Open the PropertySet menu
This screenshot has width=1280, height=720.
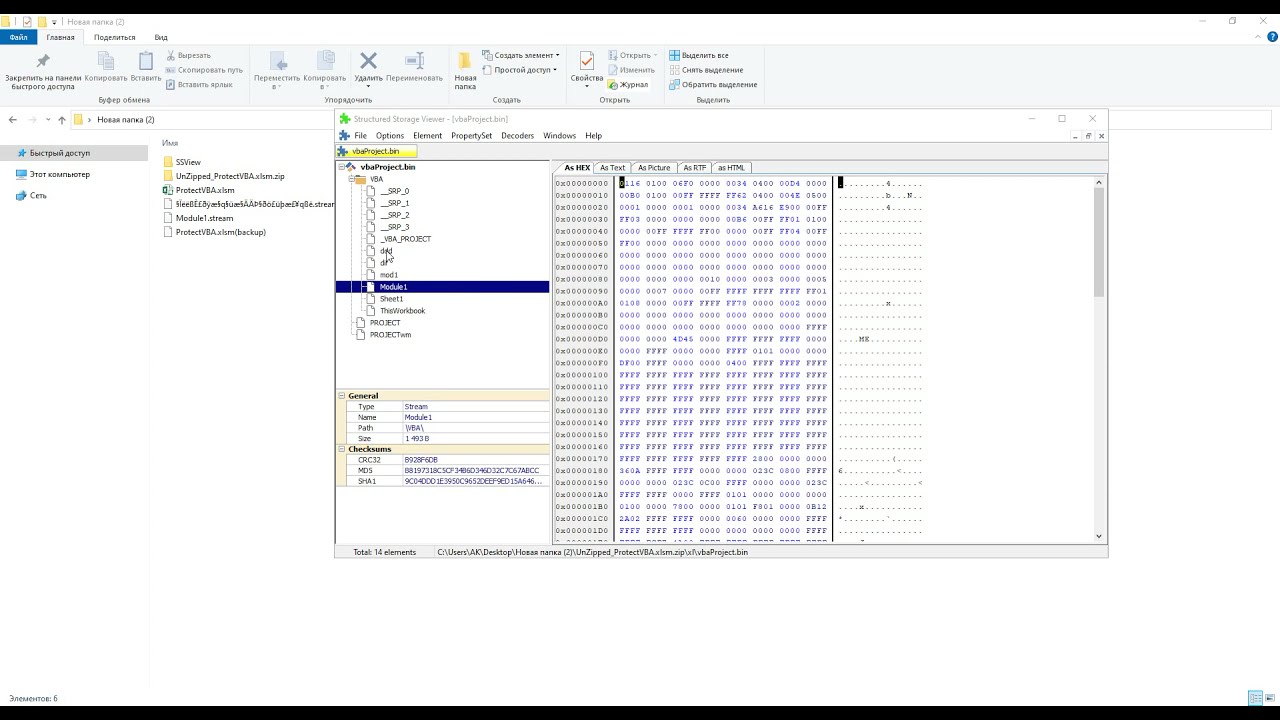point(471,136)
